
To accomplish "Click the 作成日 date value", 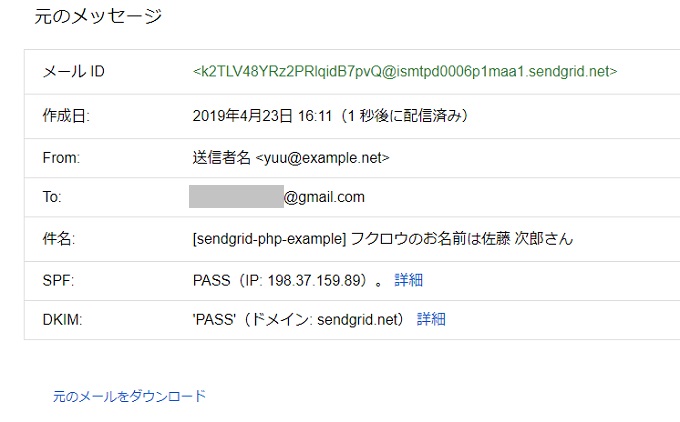I will (330, 116).
